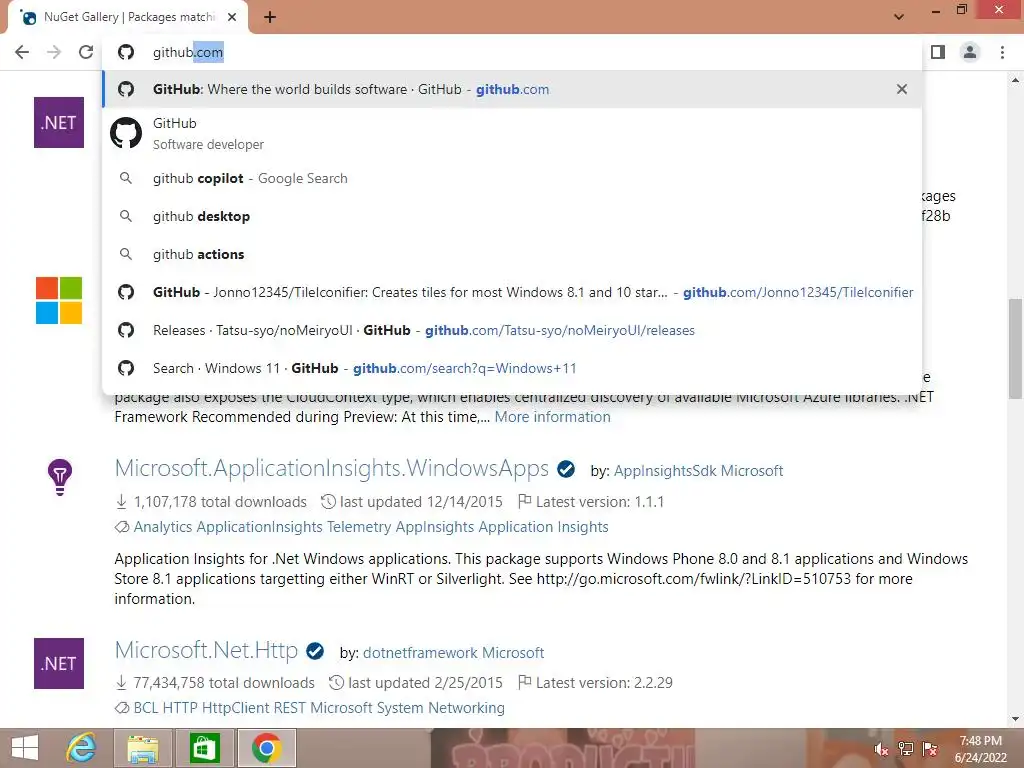The image size is (1024, 768).
Task: Click 'last updated 2/25/2015' text
Action: coord(425,682)
